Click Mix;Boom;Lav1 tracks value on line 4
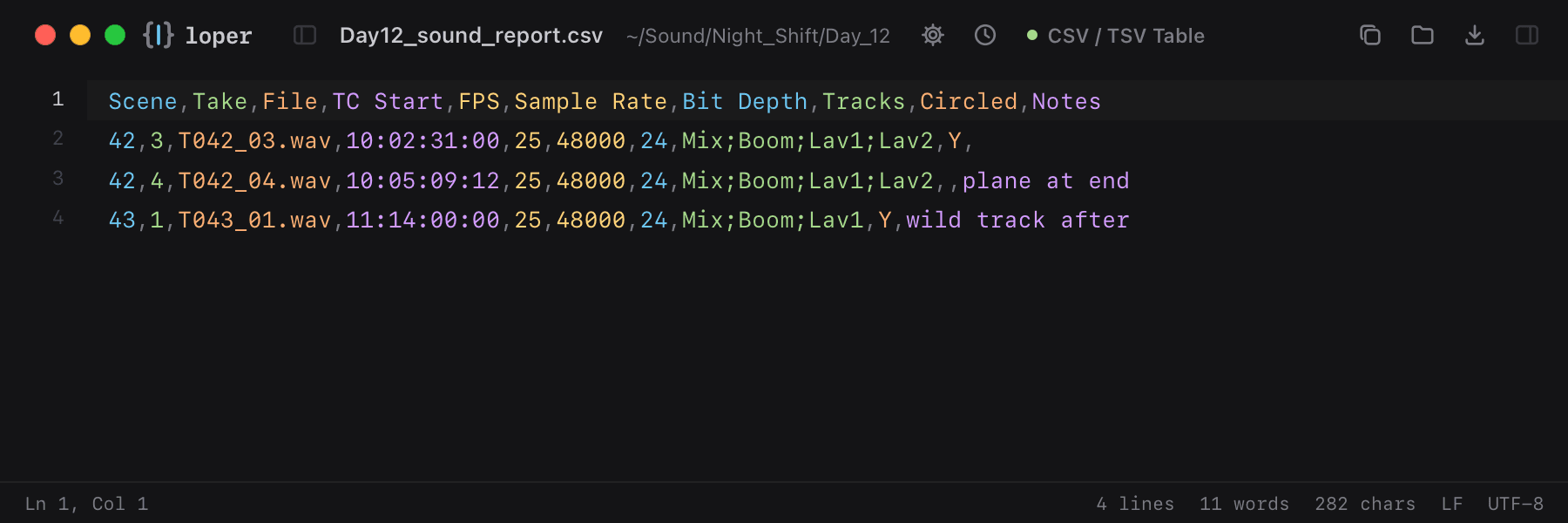This screenshot has width=1568, height=523. (773, 220)
